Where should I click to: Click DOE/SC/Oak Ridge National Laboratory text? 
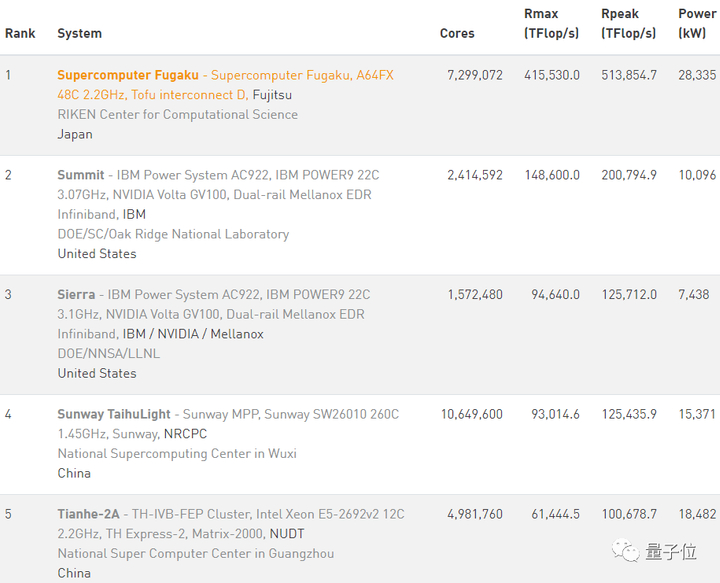click(173, 234)
